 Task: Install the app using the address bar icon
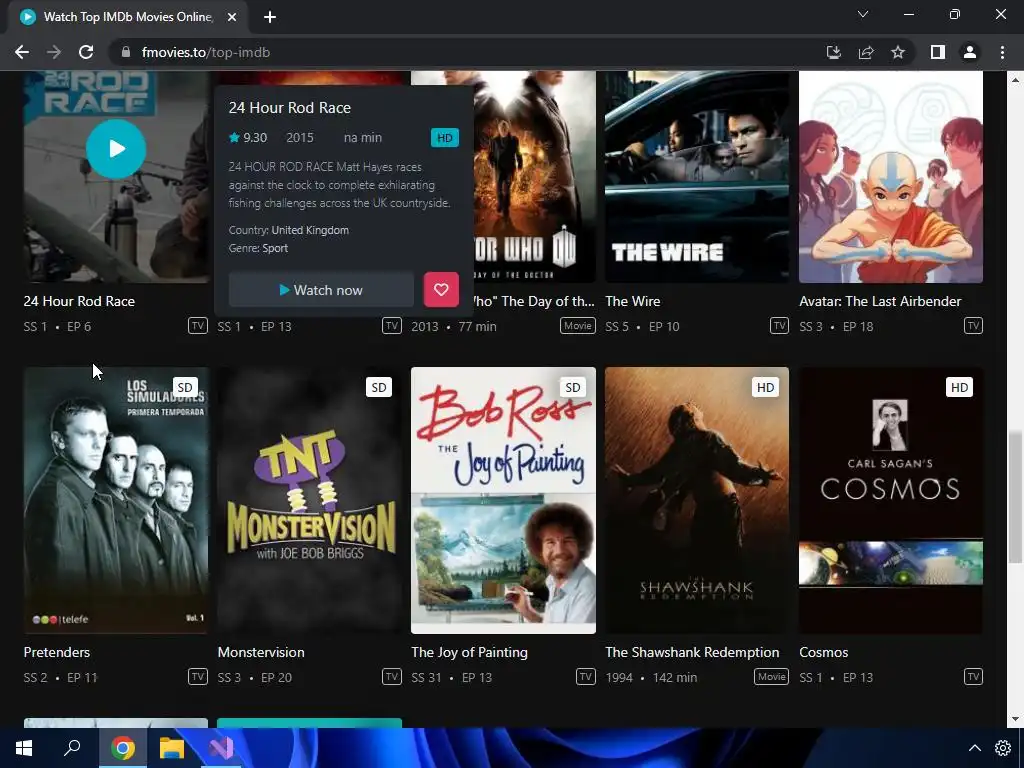[x=833, y=52]
